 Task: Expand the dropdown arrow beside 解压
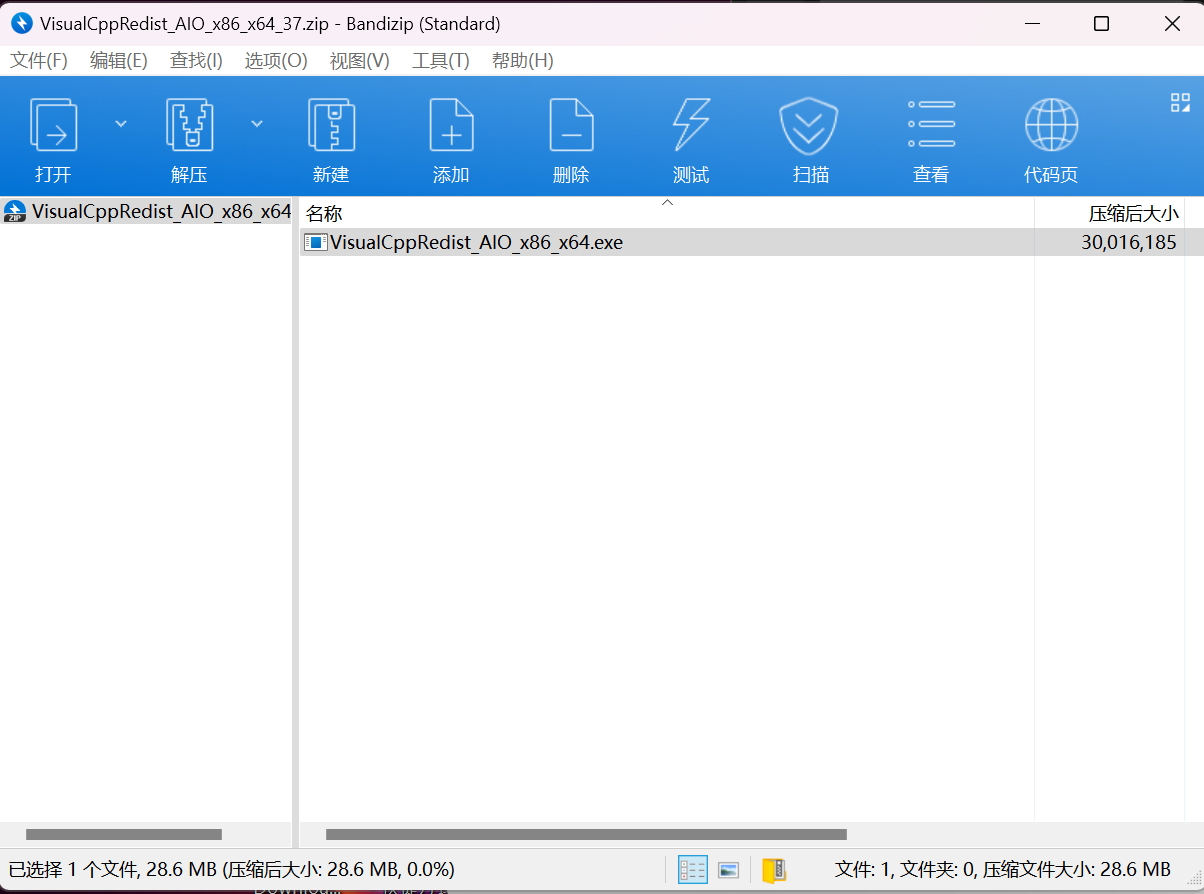[x=257, y=123]
